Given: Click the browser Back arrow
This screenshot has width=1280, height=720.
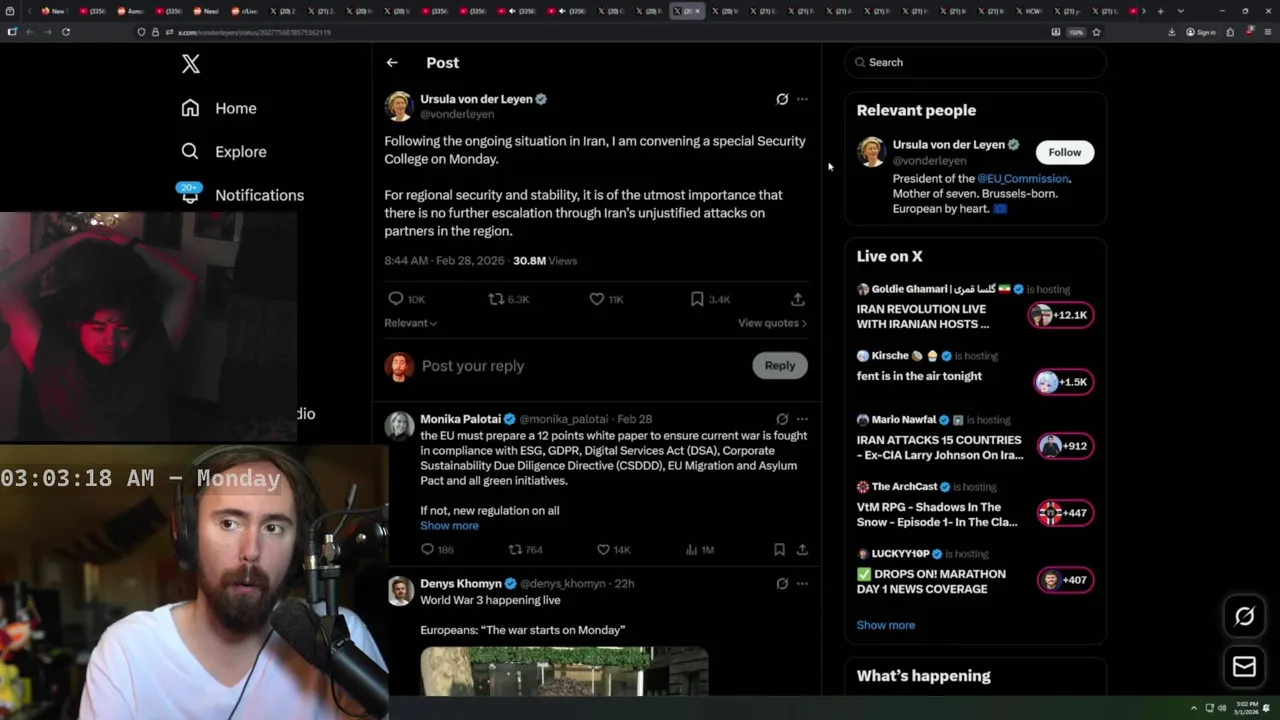Looking at the screenshot, I should point(29,32).
